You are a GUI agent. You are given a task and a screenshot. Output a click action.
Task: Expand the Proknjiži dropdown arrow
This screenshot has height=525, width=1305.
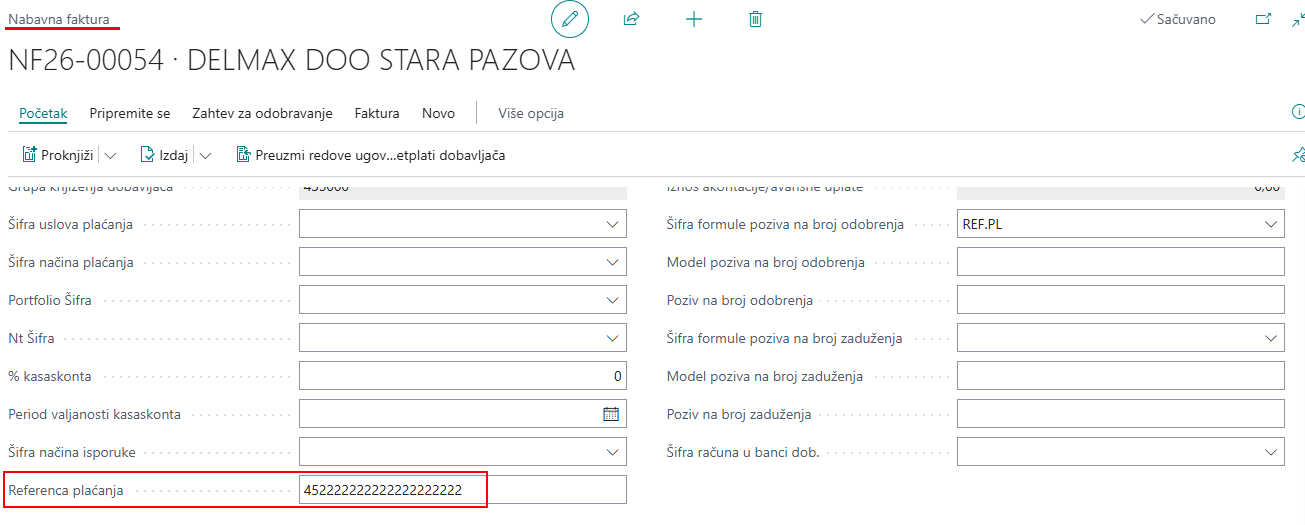(110, 155)
